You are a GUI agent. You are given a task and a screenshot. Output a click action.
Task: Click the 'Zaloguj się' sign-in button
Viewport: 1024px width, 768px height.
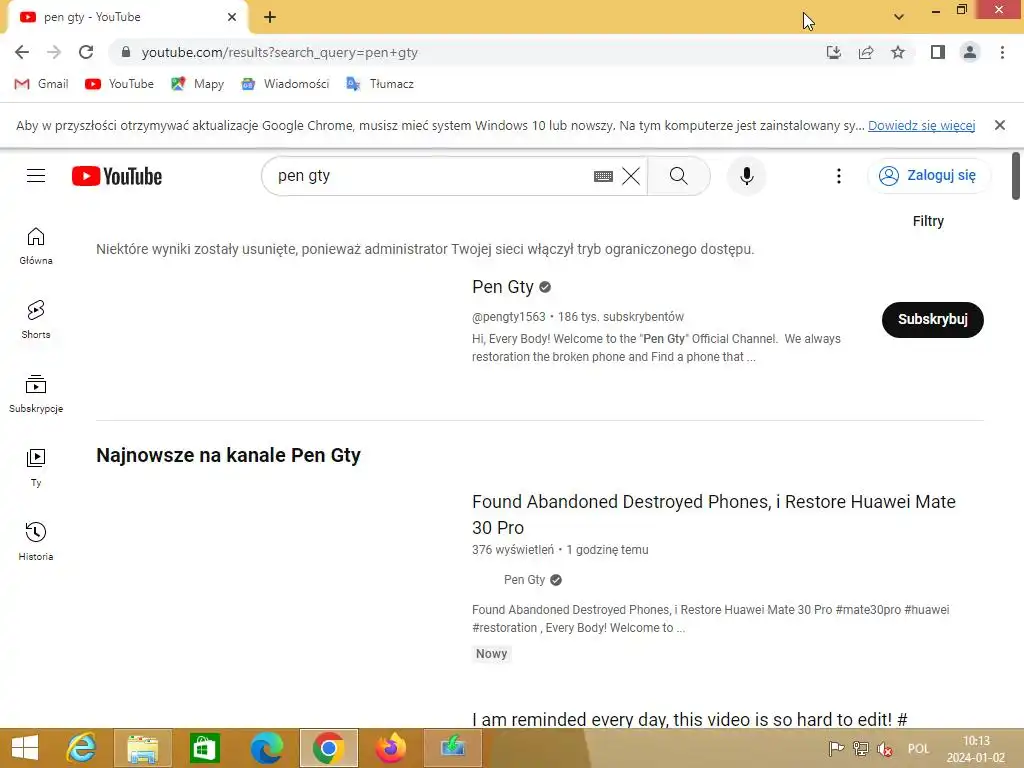929,176
